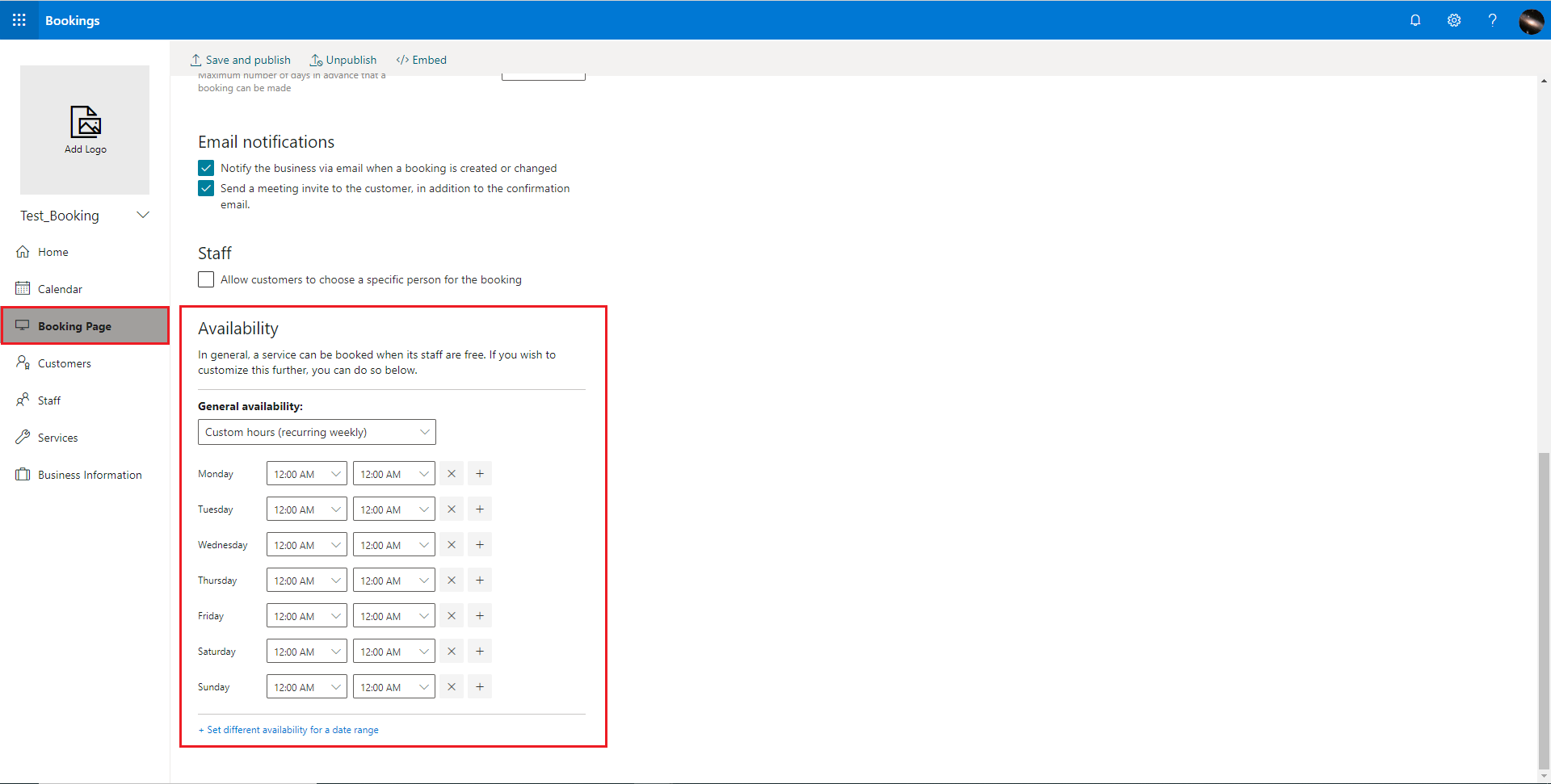Click the Add Logo image placeholder

85,130
